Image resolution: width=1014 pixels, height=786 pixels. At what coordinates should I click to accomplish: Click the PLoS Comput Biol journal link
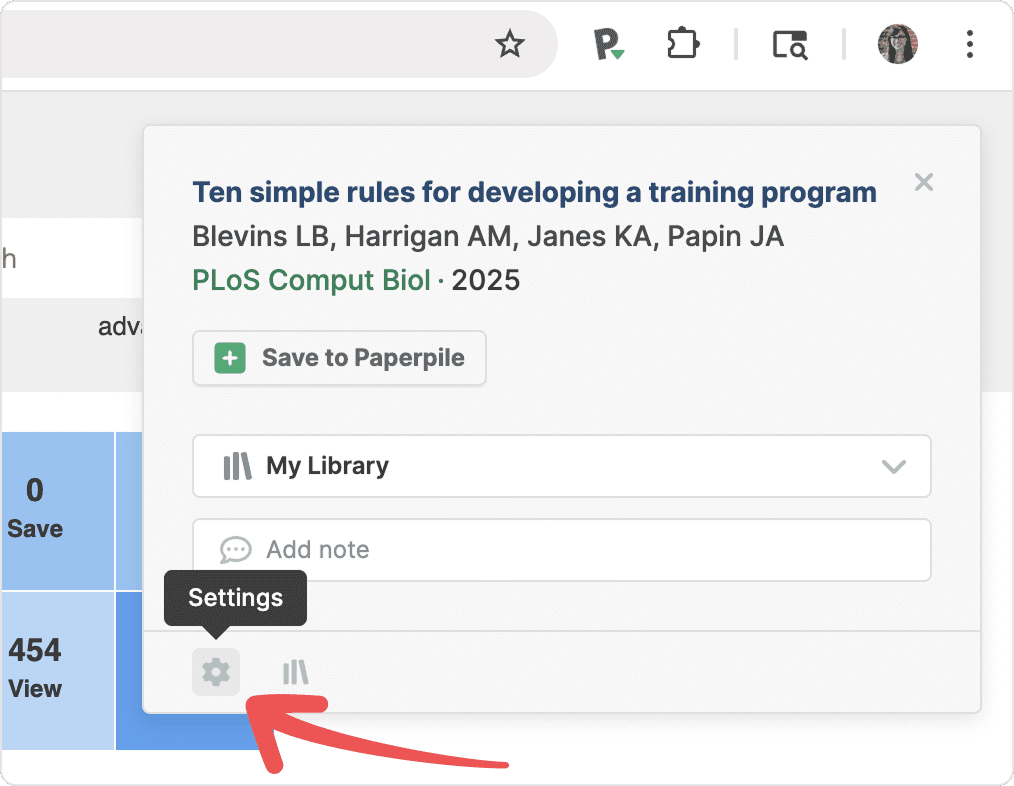click(x=312, y=280)
